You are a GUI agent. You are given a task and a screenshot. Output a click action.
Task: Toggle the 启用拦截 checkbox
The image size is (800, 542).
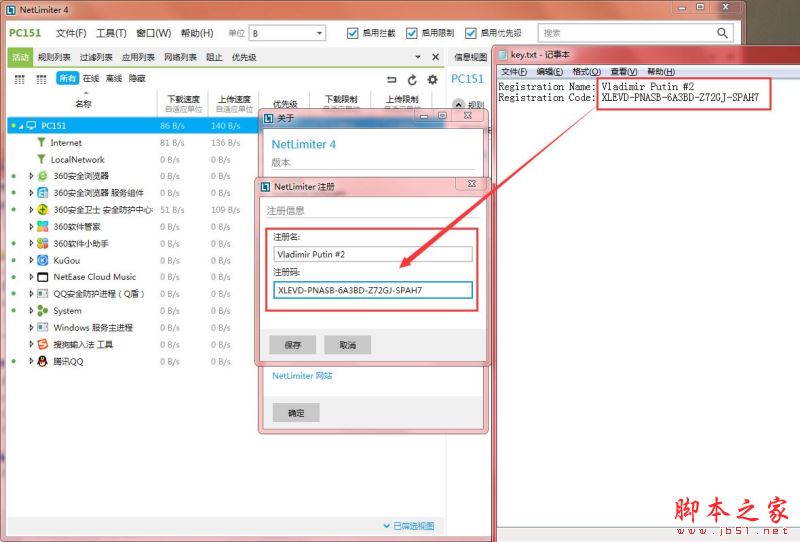coord(353,33)
